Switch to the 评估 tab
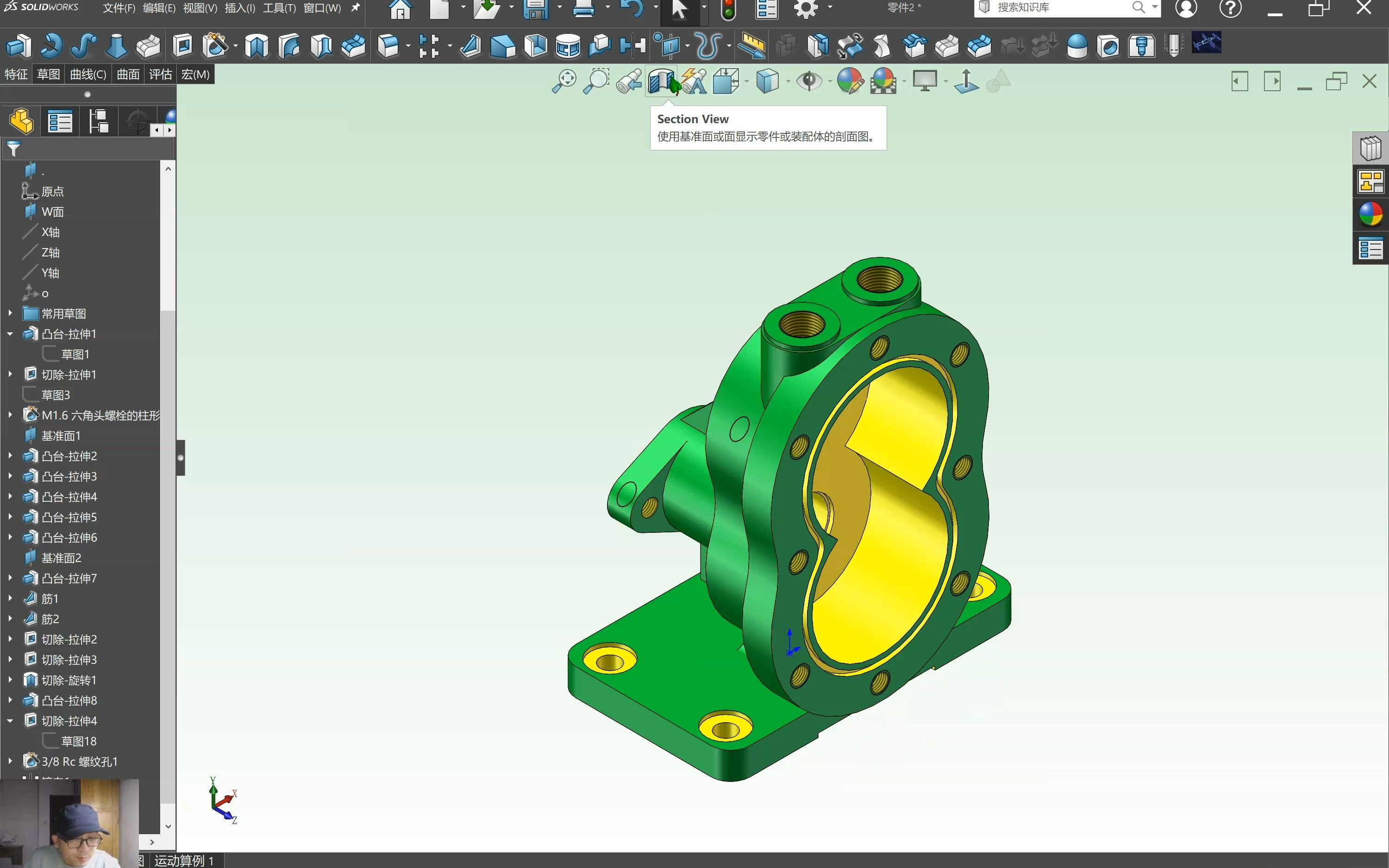Viewport: 1389px width, 868px height. [x=160, y=74]
